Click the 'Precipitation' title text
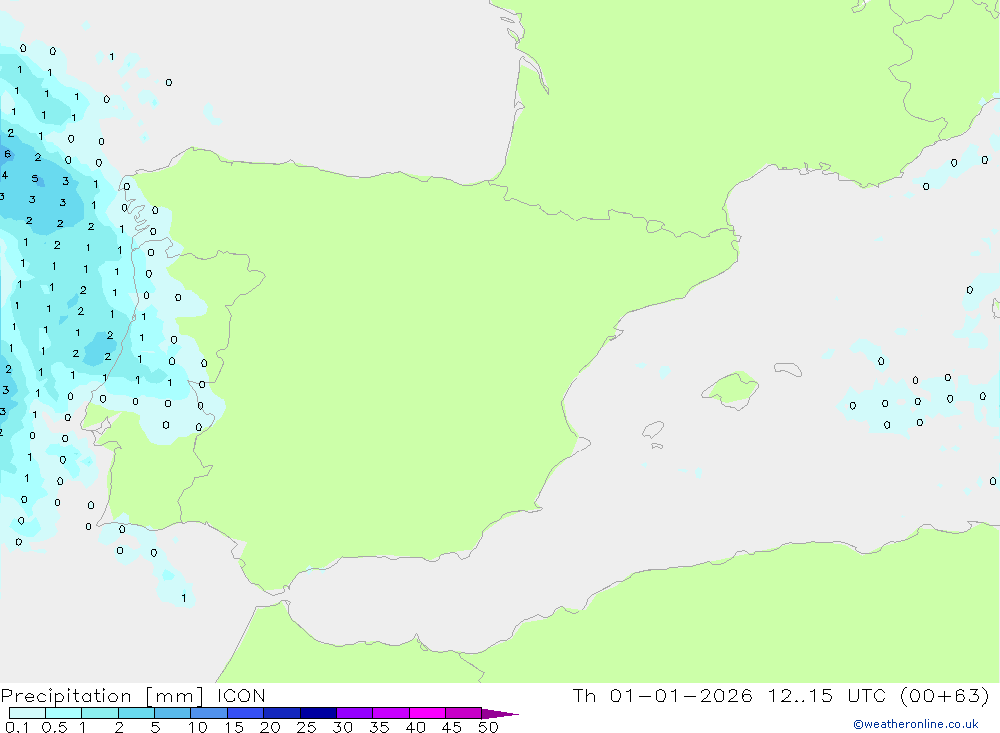This screenshot has width=1000, height=733. point(66,696)
